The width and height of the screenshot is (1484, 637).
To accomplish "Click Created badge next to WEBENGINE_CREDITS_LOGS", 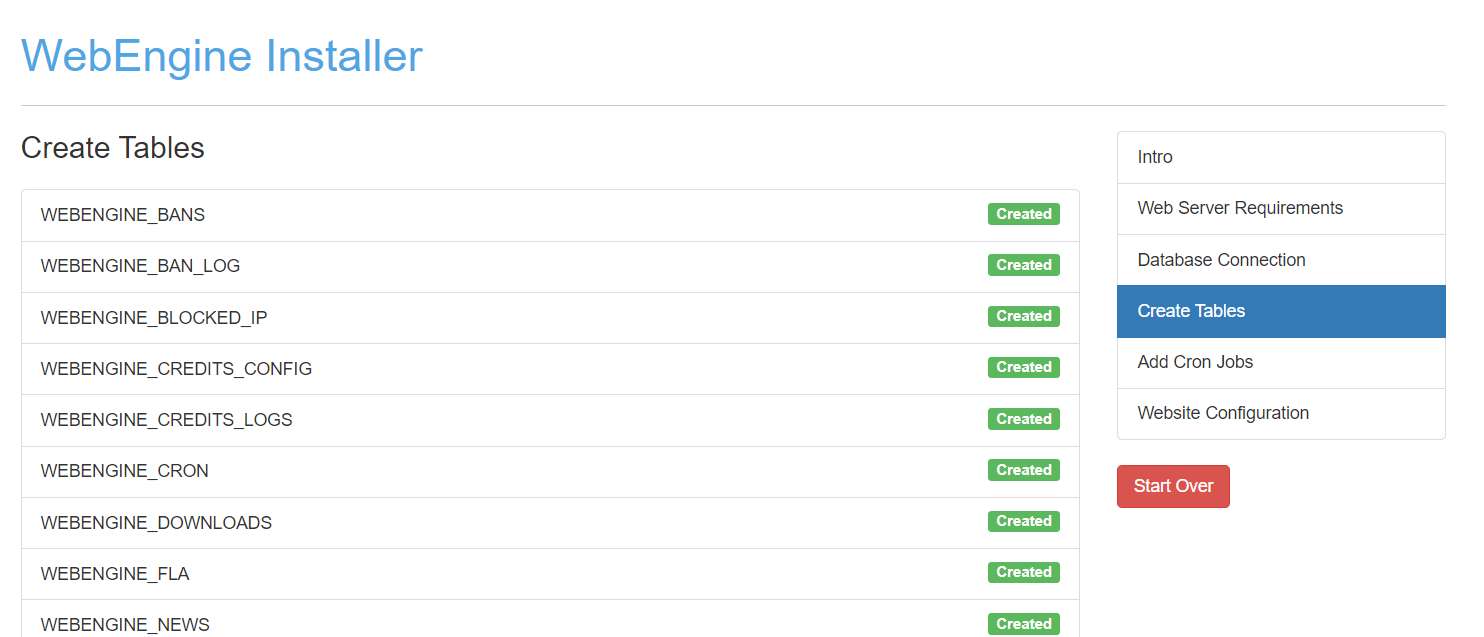I will tap(1023, 419).
